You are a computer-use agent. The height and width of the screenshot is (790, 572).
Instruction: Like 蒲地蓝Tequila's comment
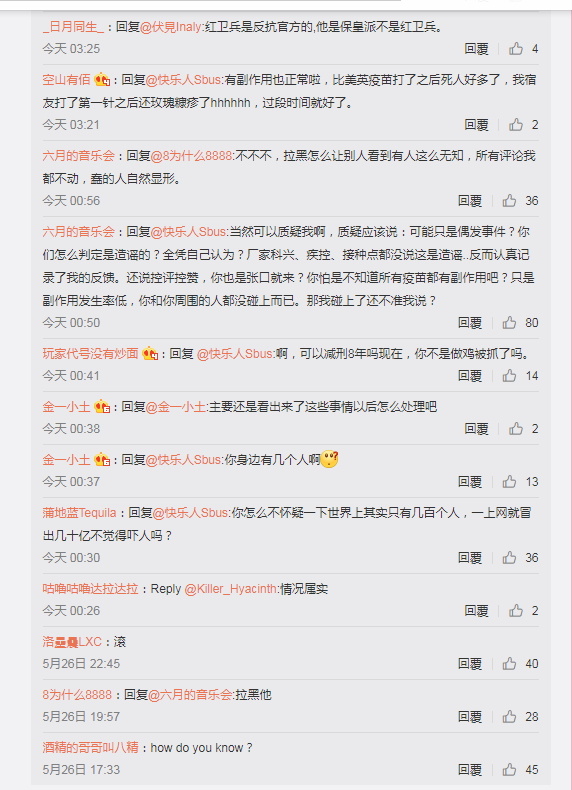[x=509, y=558]
